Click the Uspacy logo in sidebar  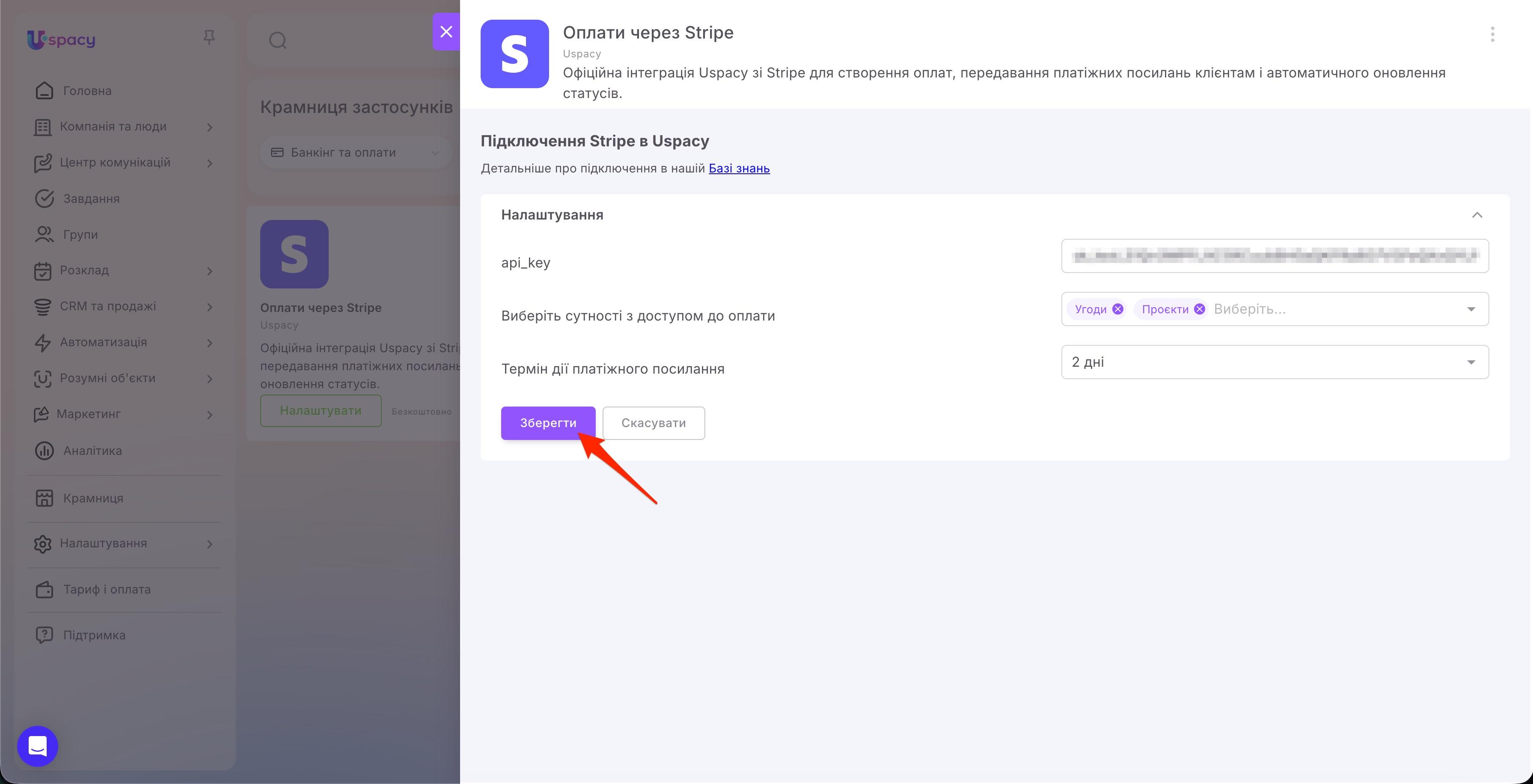61,39
